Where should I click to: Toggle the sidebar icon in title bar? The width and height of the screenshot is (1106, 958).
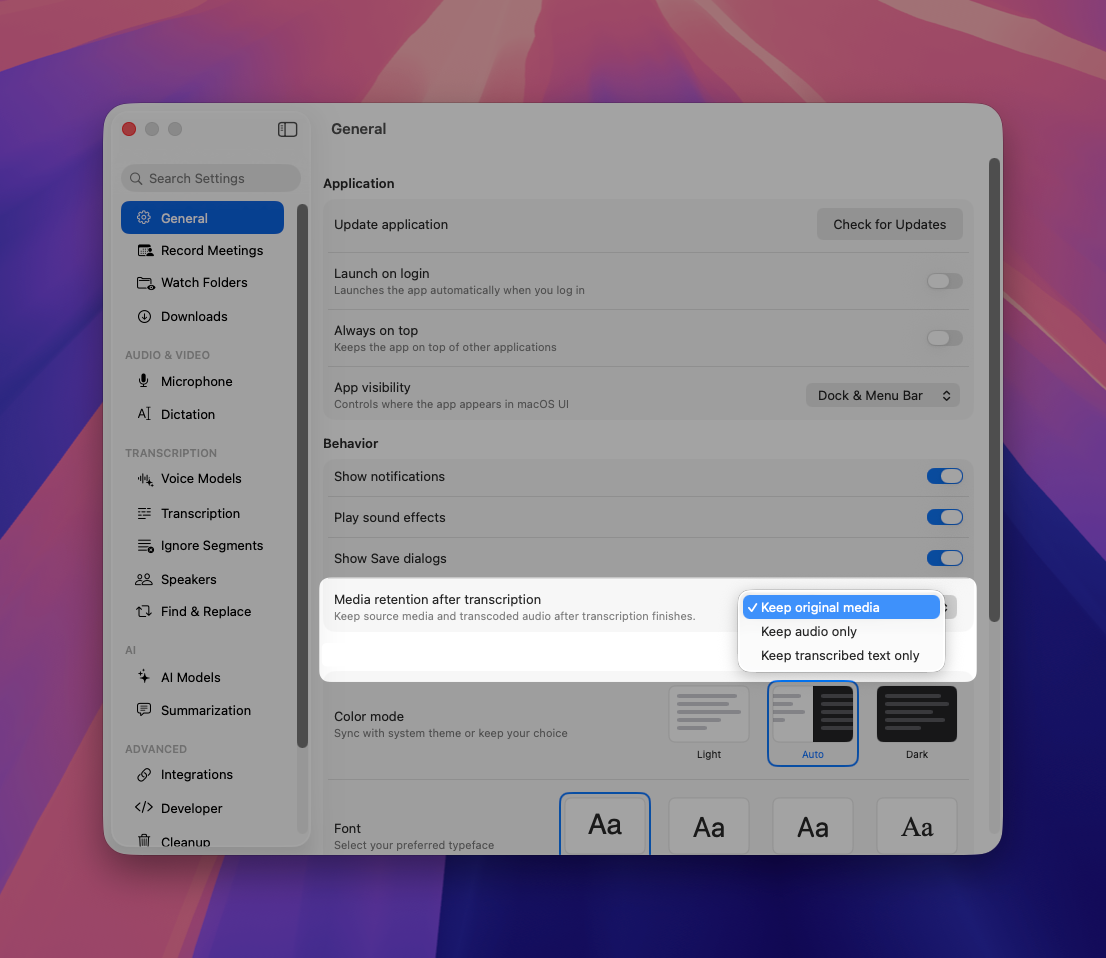[287, 129]
